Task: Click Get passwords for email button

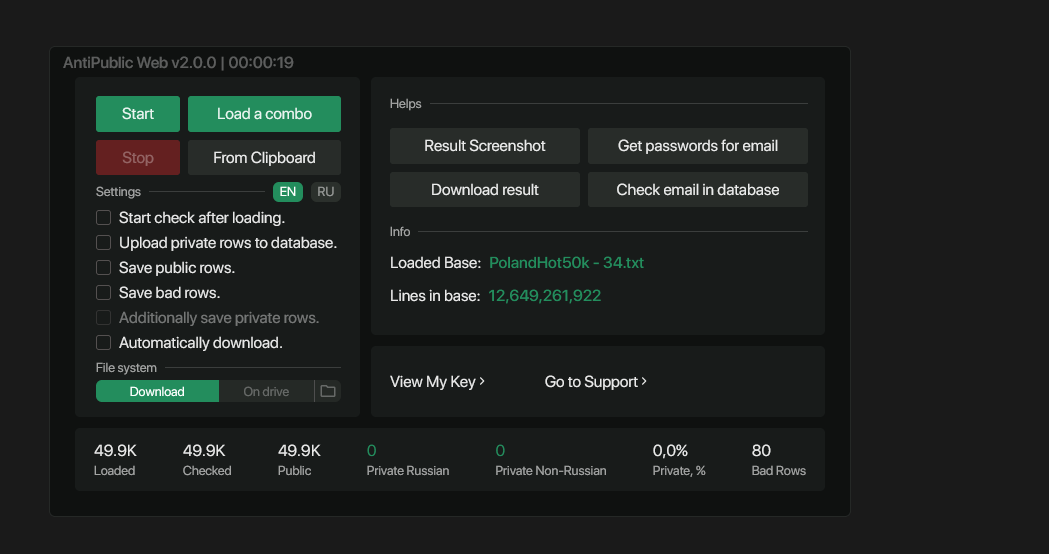Action: click(698, 146)
